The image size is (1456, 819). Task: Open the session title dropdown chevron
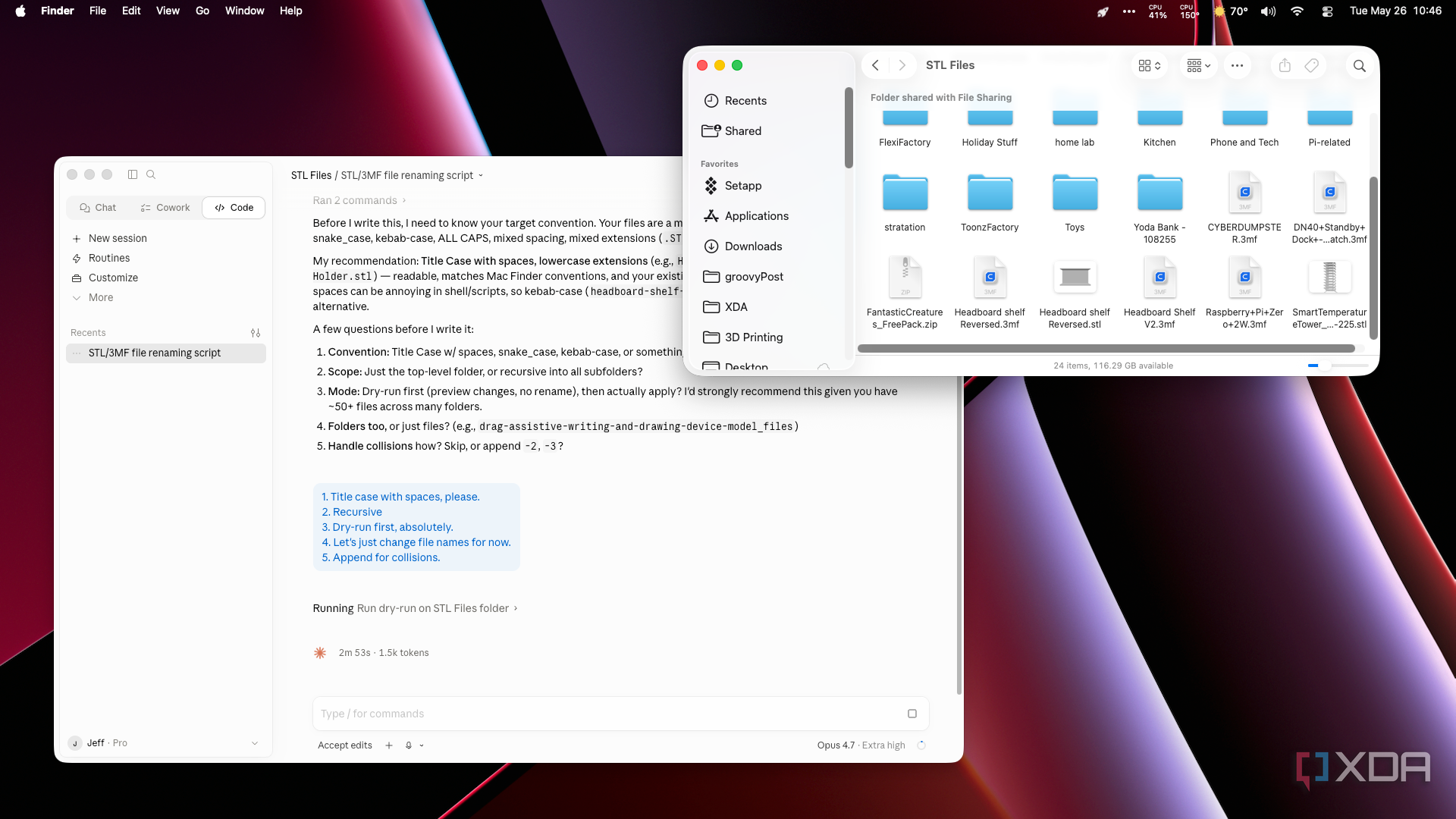[x=481, y=175]
